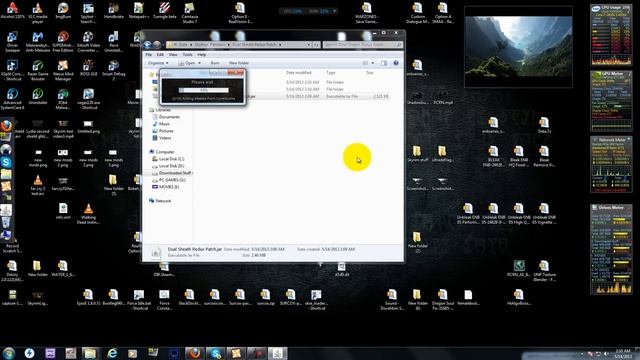The width and height of the screenshot is (640, 360).
Task: Select Network in the navigation pane
Action: pyautogui.click(x=163, y=201)
